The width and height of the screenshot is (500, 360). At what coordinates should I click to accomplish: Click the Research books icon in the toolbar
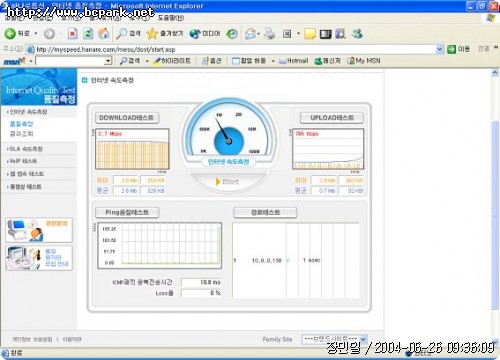coord(341,34)
